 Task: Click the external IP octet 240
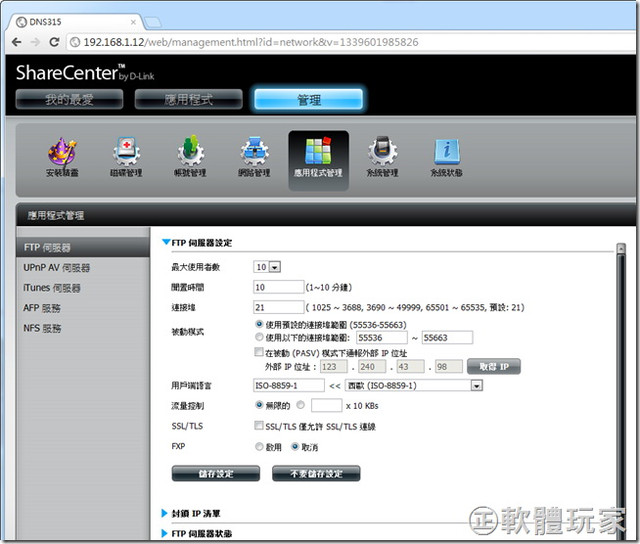pos(372,366)
